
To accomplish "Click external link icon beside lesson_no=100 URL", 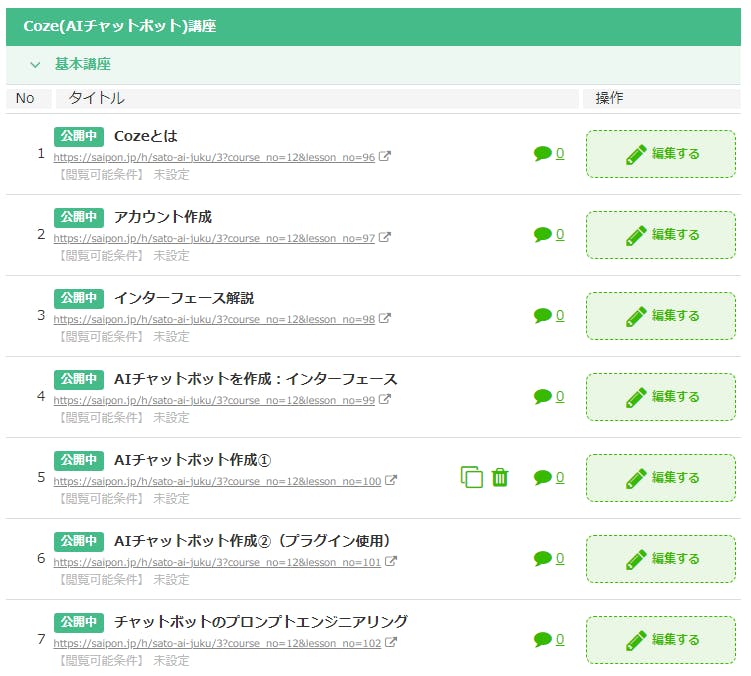I will tap(391, 481).
